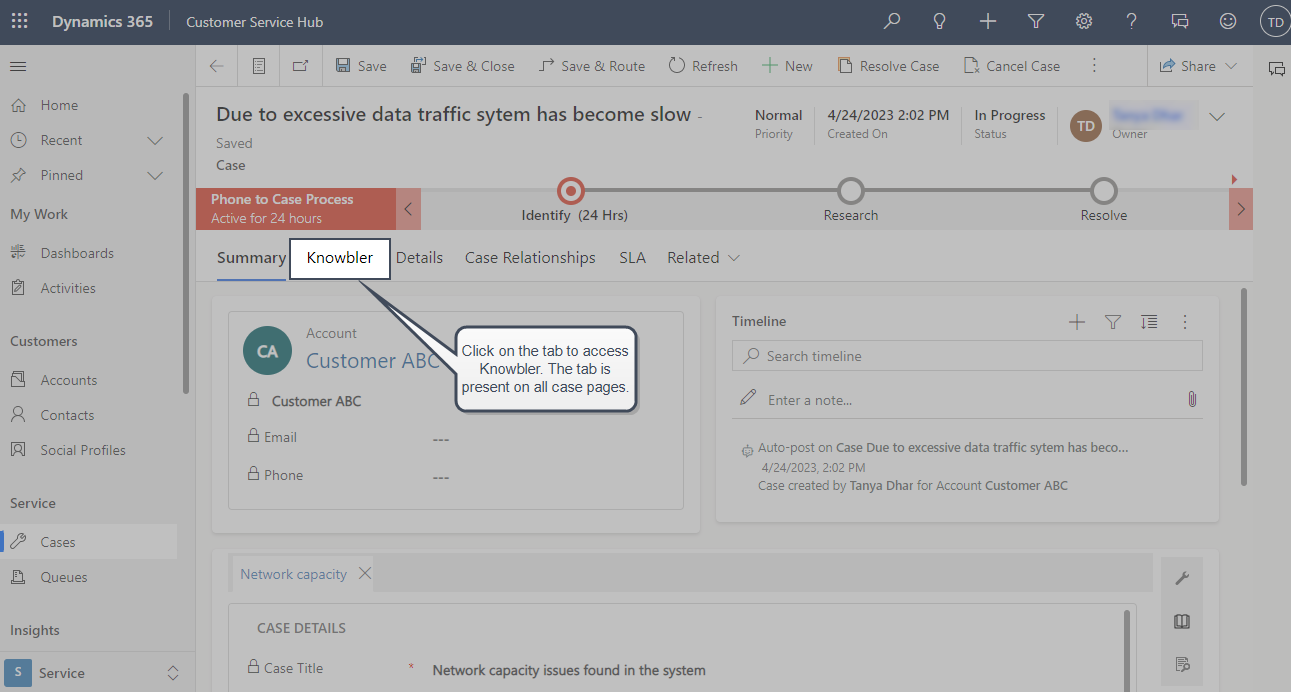This screenshot has height=692, width=1291.
Task: Open the record in a new window
Action: click(x=300, y=66)
